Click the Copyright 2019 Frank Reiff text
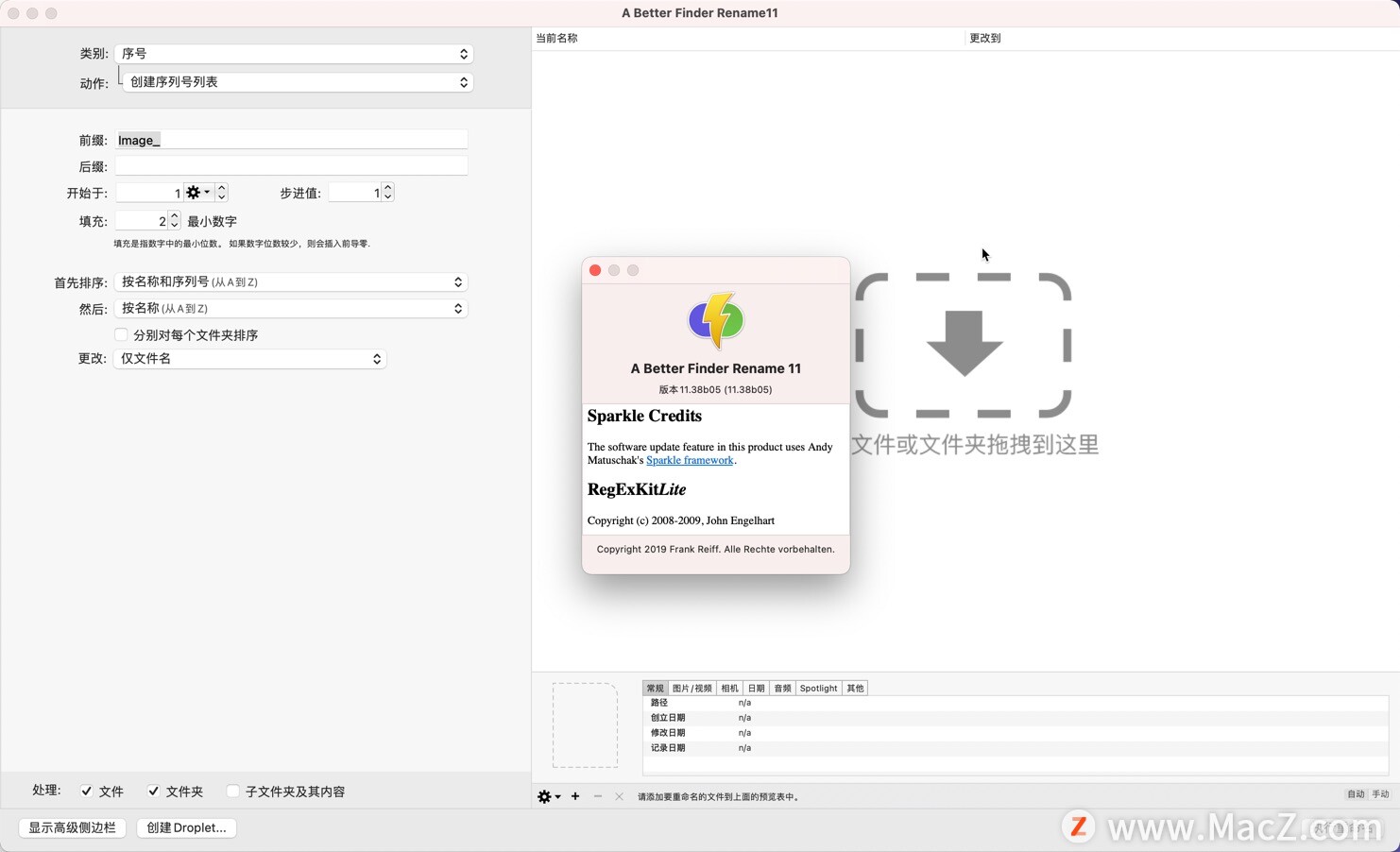 (715, 549)
